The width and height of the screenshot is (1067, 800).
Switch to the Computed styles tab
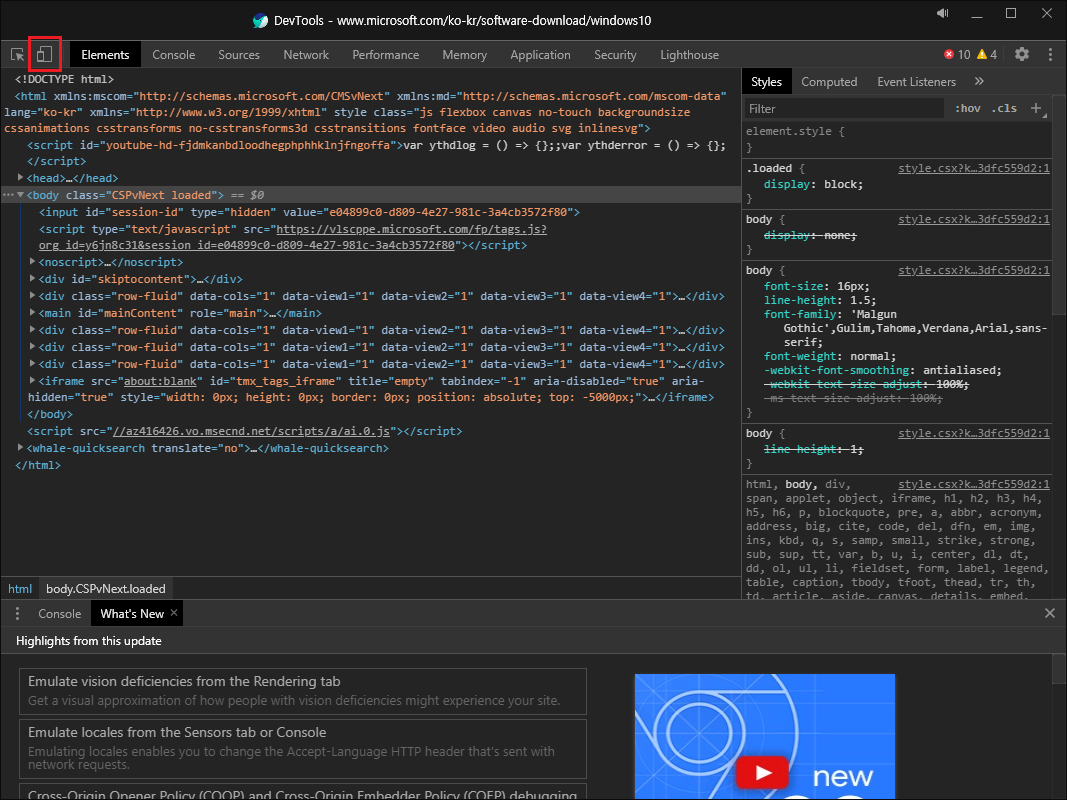[829, 82]
